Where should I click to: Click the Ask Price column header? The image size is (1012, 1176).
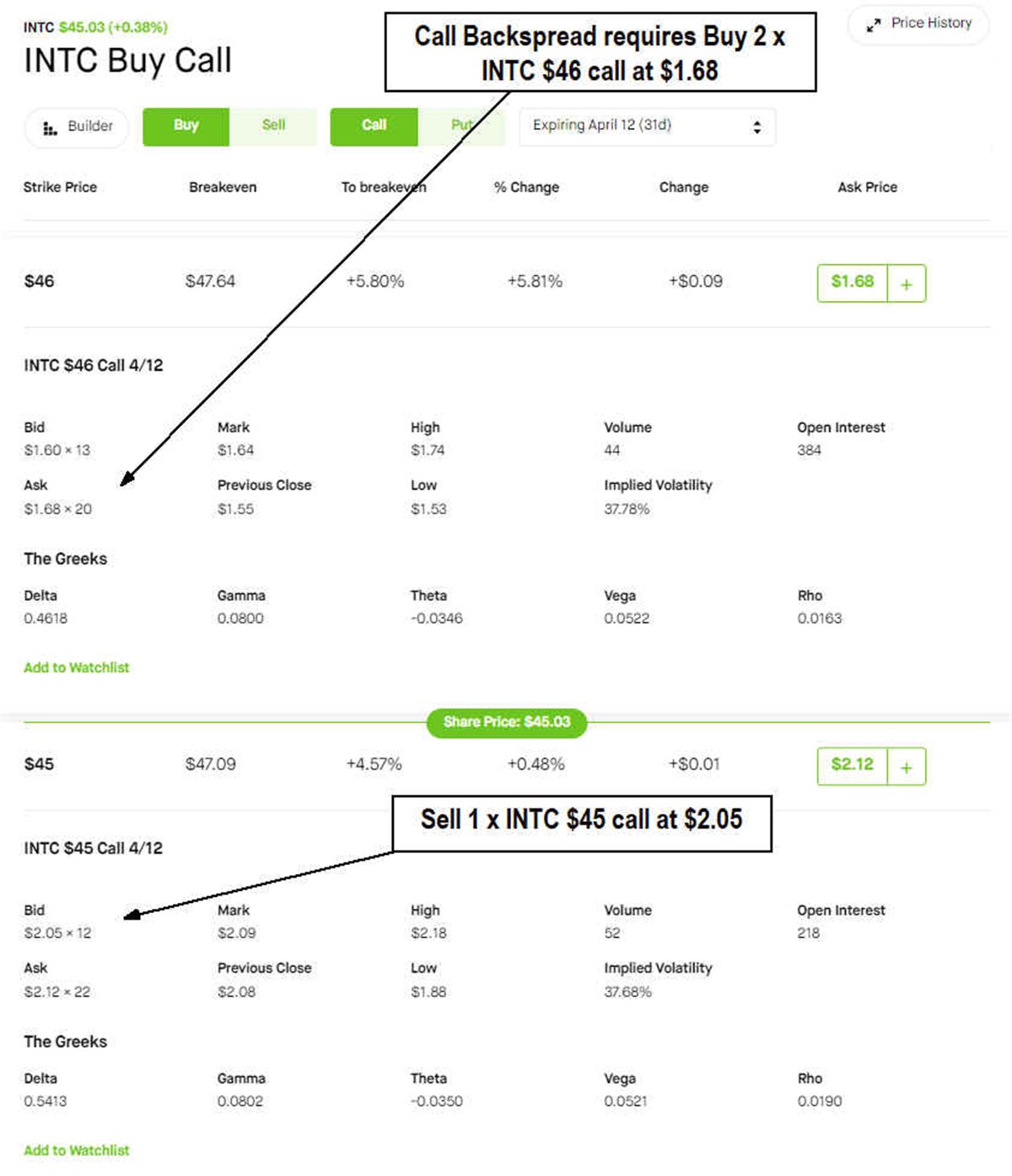(867, 187)
